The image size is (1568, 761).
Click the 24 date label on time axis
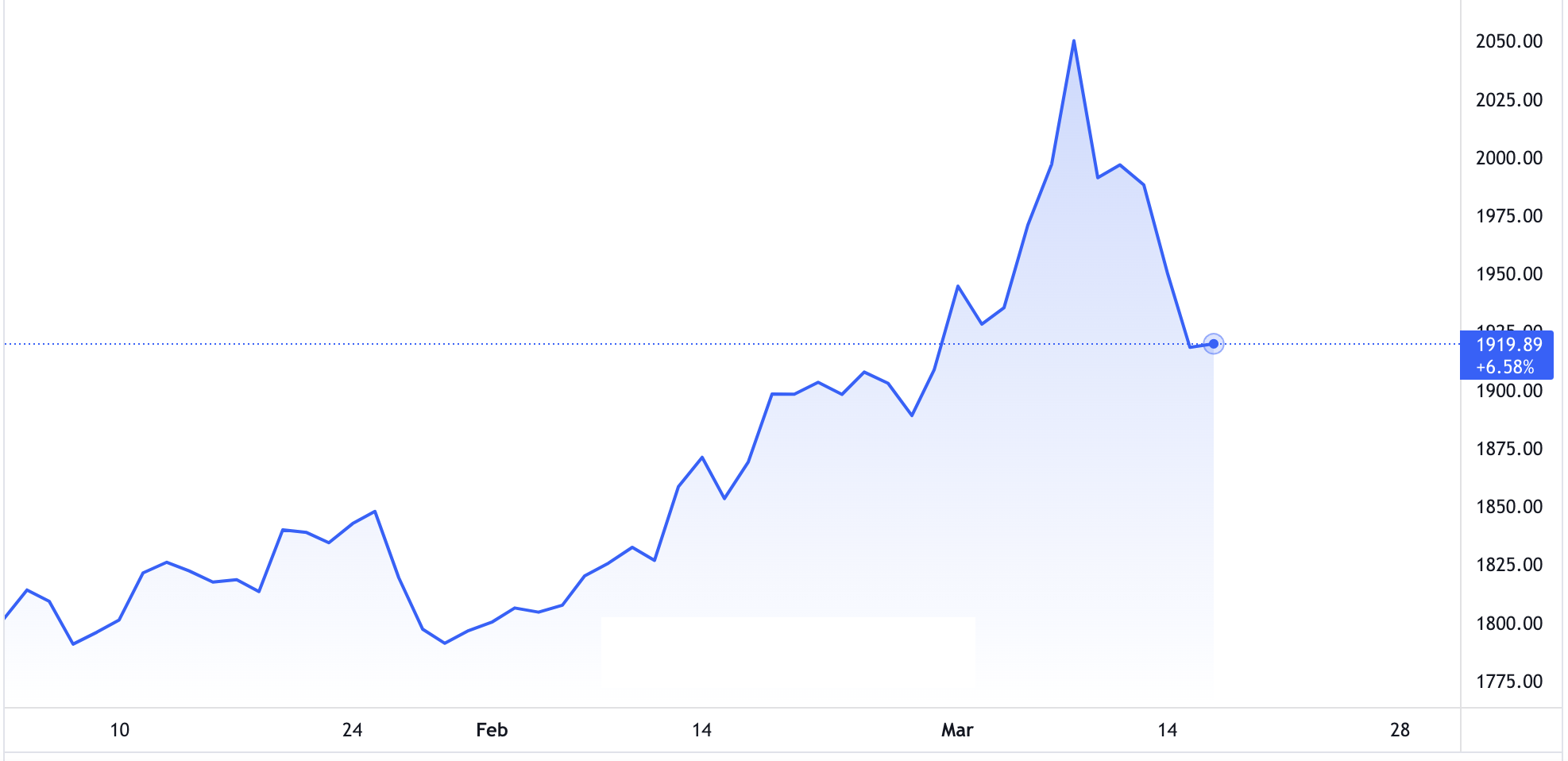point(350,731)
